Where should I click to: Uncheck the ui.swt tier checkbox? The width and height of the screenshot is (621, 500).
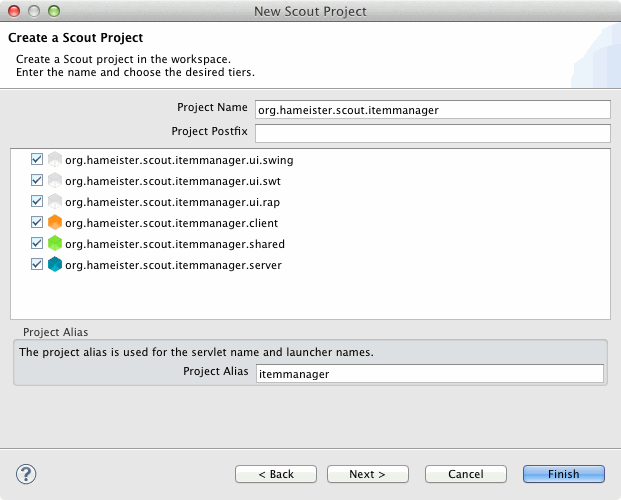(37, 180)
